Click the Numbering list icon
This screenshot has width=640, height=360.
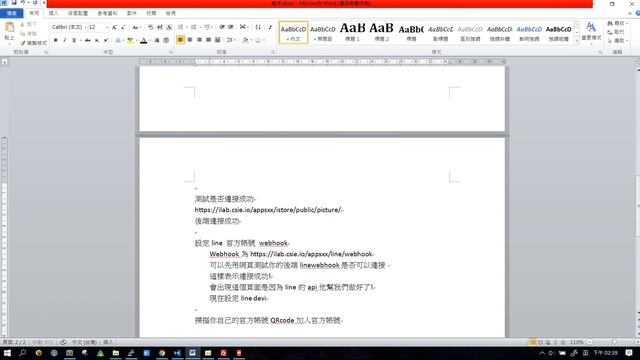pyautogui.click(x=194, y=27)
